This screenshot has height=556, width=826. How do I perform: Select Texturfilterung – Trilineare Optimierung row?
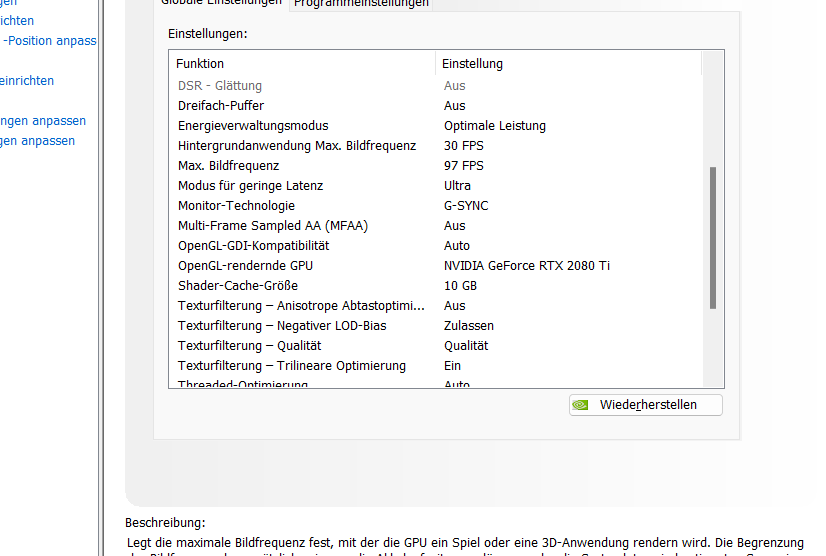[436, 366]
